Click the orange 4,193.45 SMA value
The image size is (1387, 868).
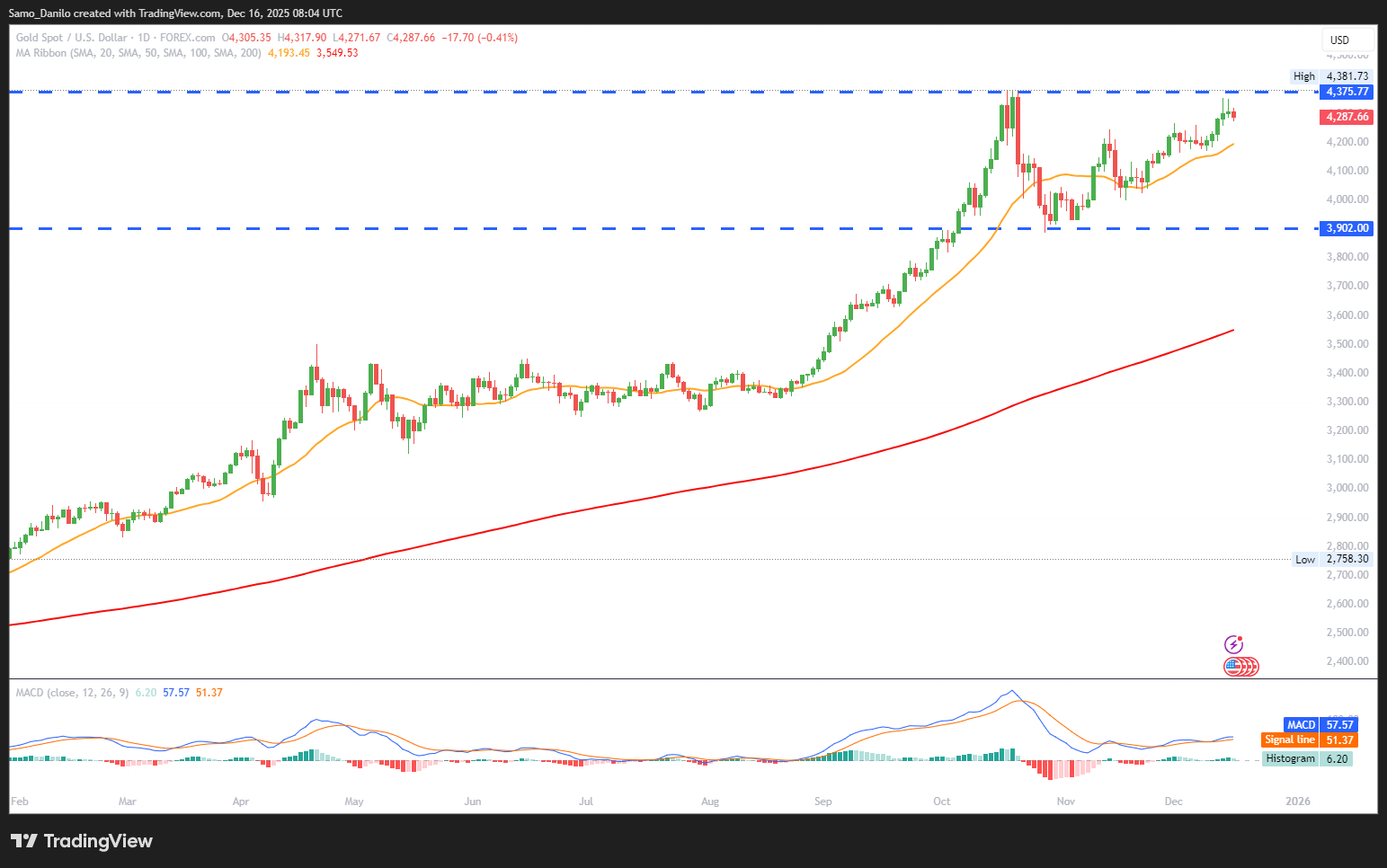[289, 53]
